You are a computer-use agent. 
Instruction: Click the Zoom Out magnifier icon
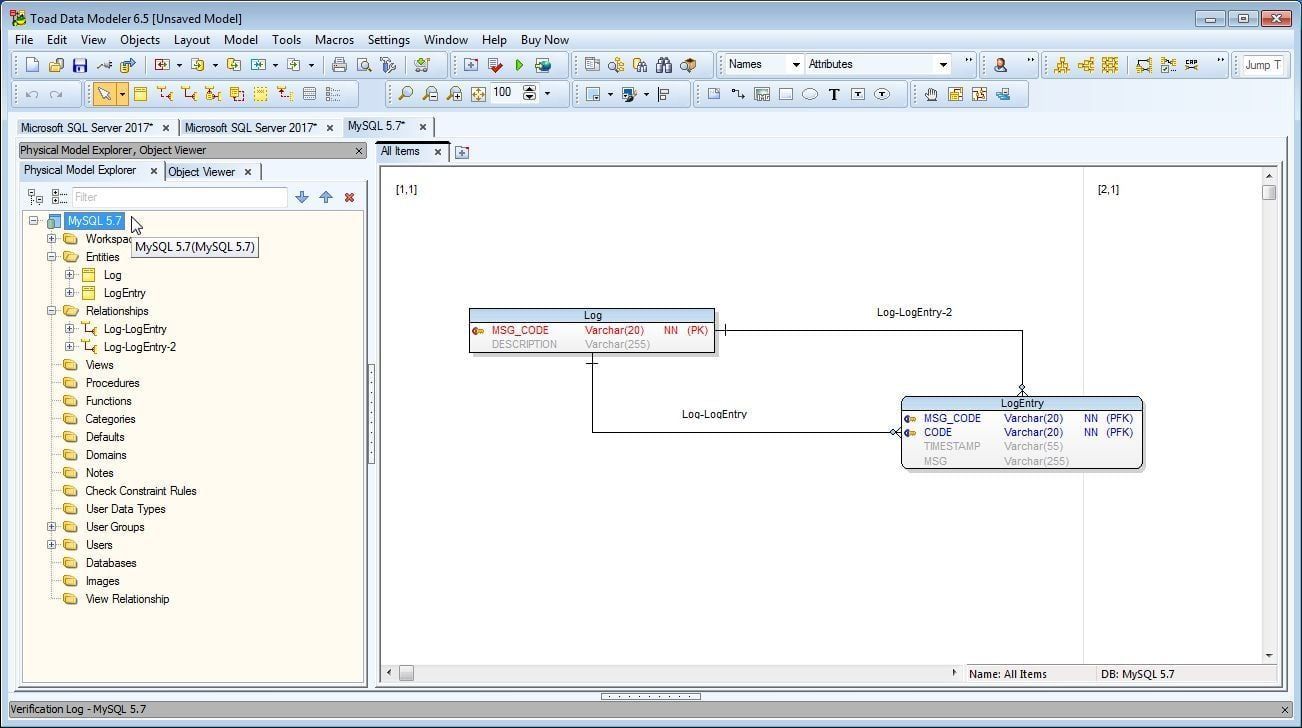coord(430,94)
